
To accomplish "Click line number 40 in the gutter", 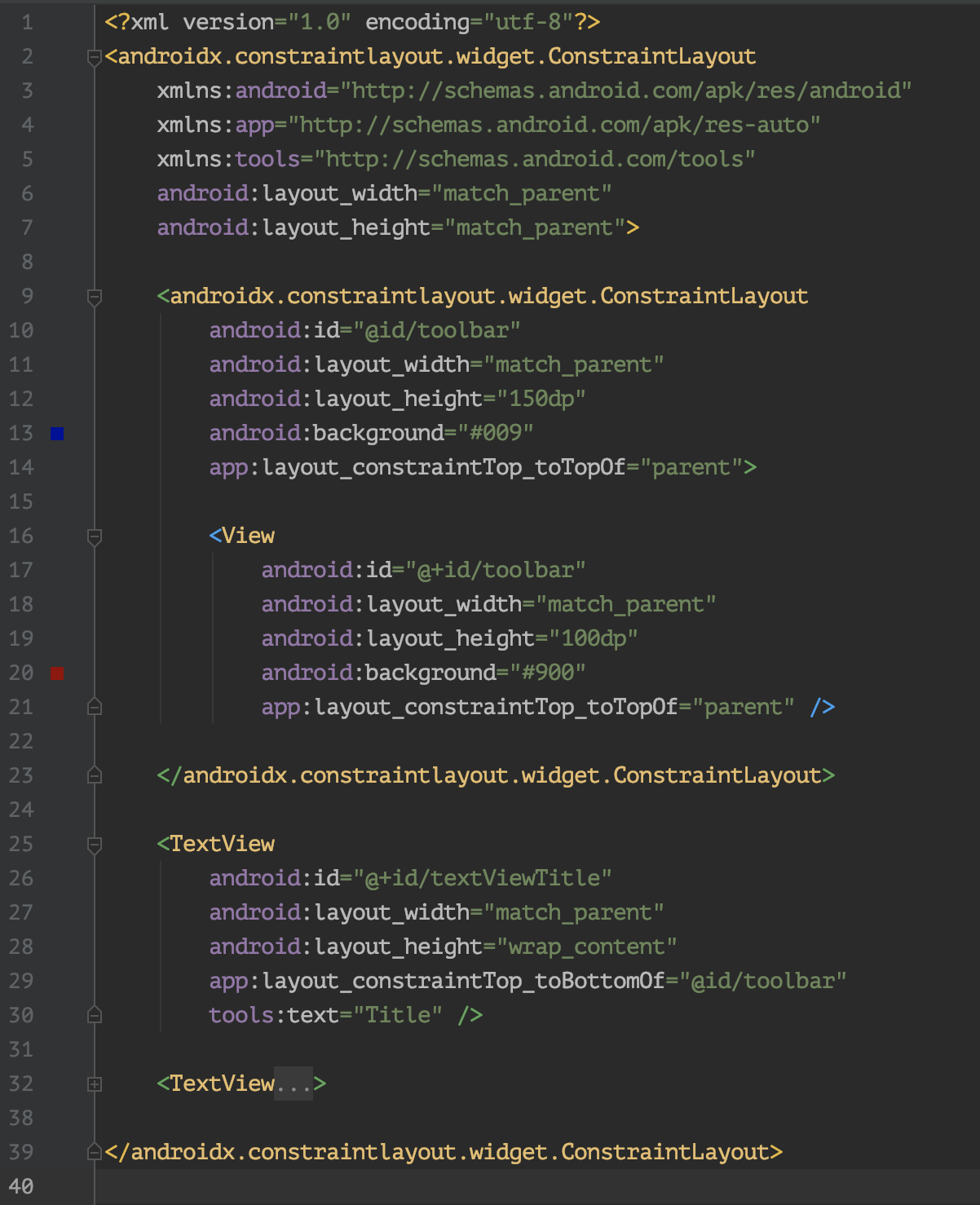I will (21, 1186).
